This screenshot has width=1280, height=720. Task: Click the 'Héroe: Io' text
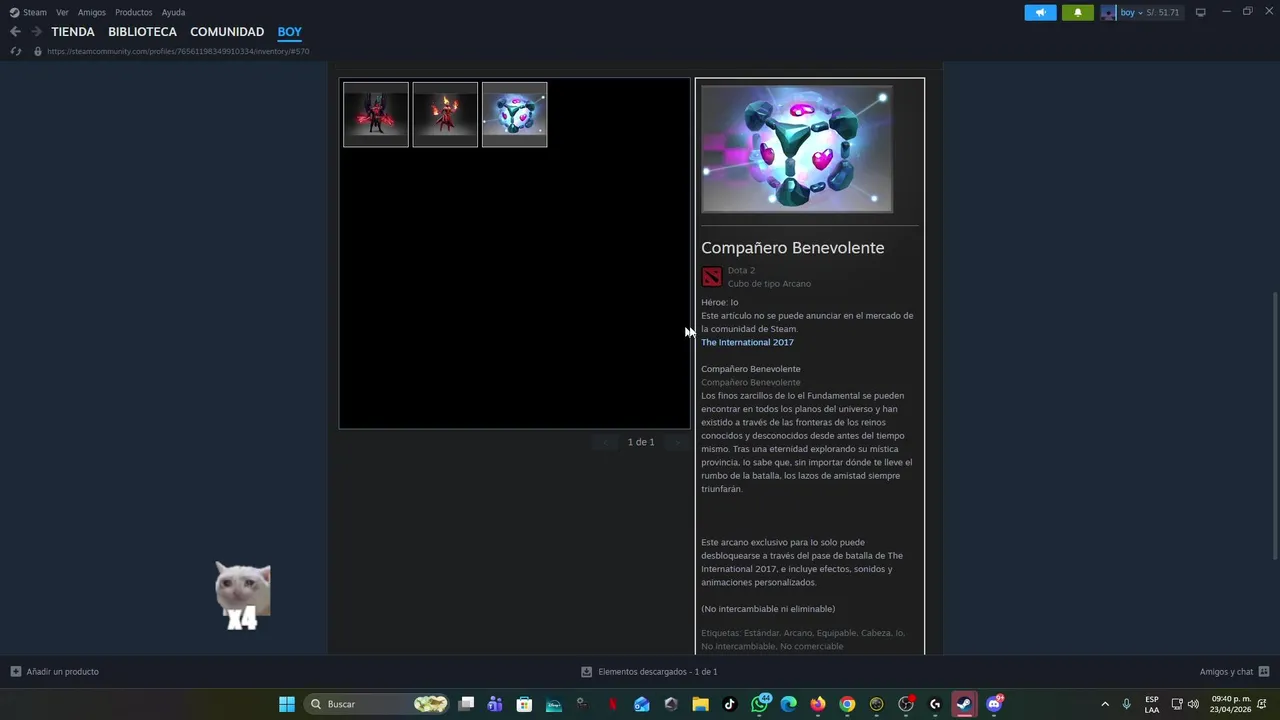[719, 302]
